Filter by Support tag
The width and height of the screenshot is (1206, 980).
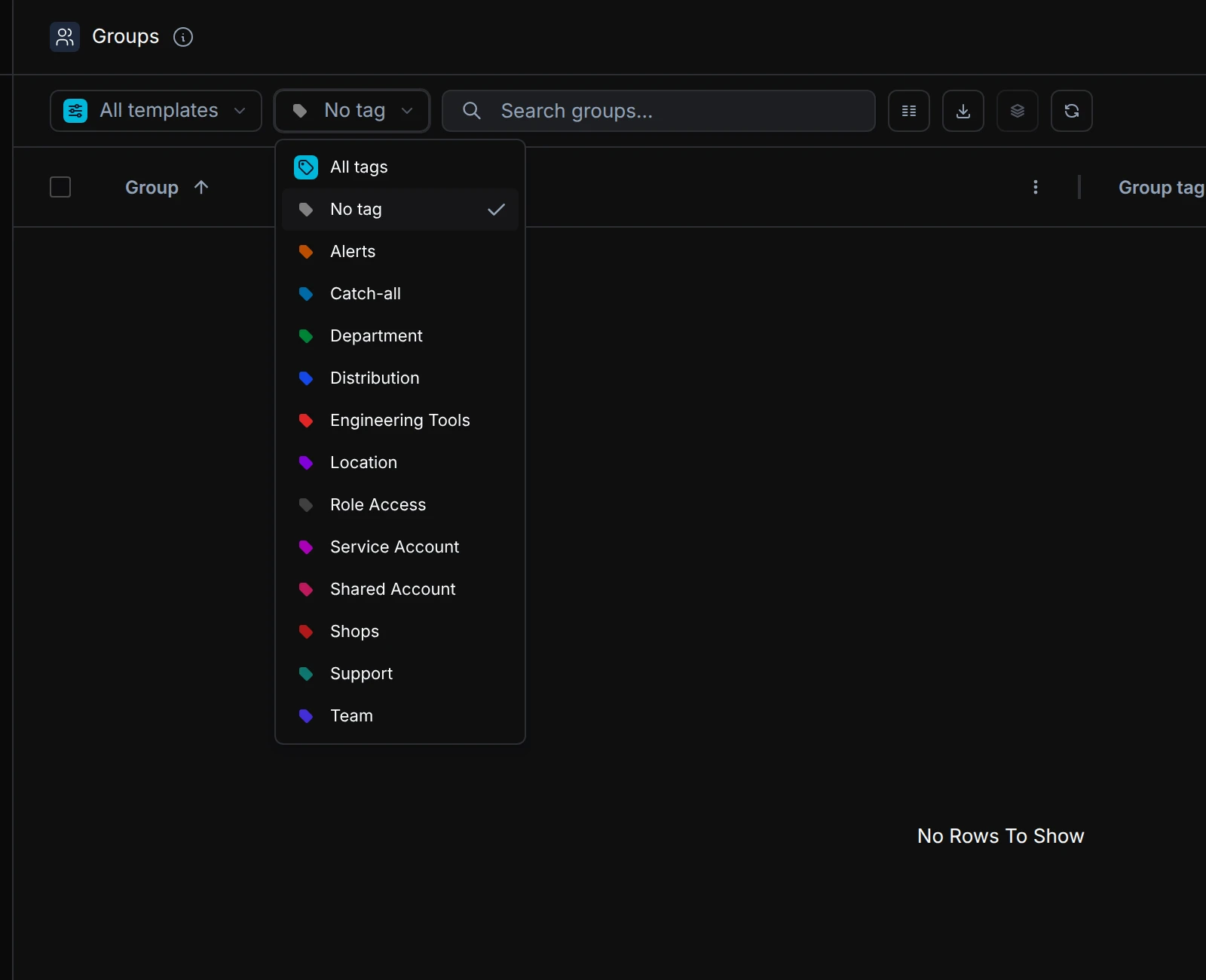point(400,674)
